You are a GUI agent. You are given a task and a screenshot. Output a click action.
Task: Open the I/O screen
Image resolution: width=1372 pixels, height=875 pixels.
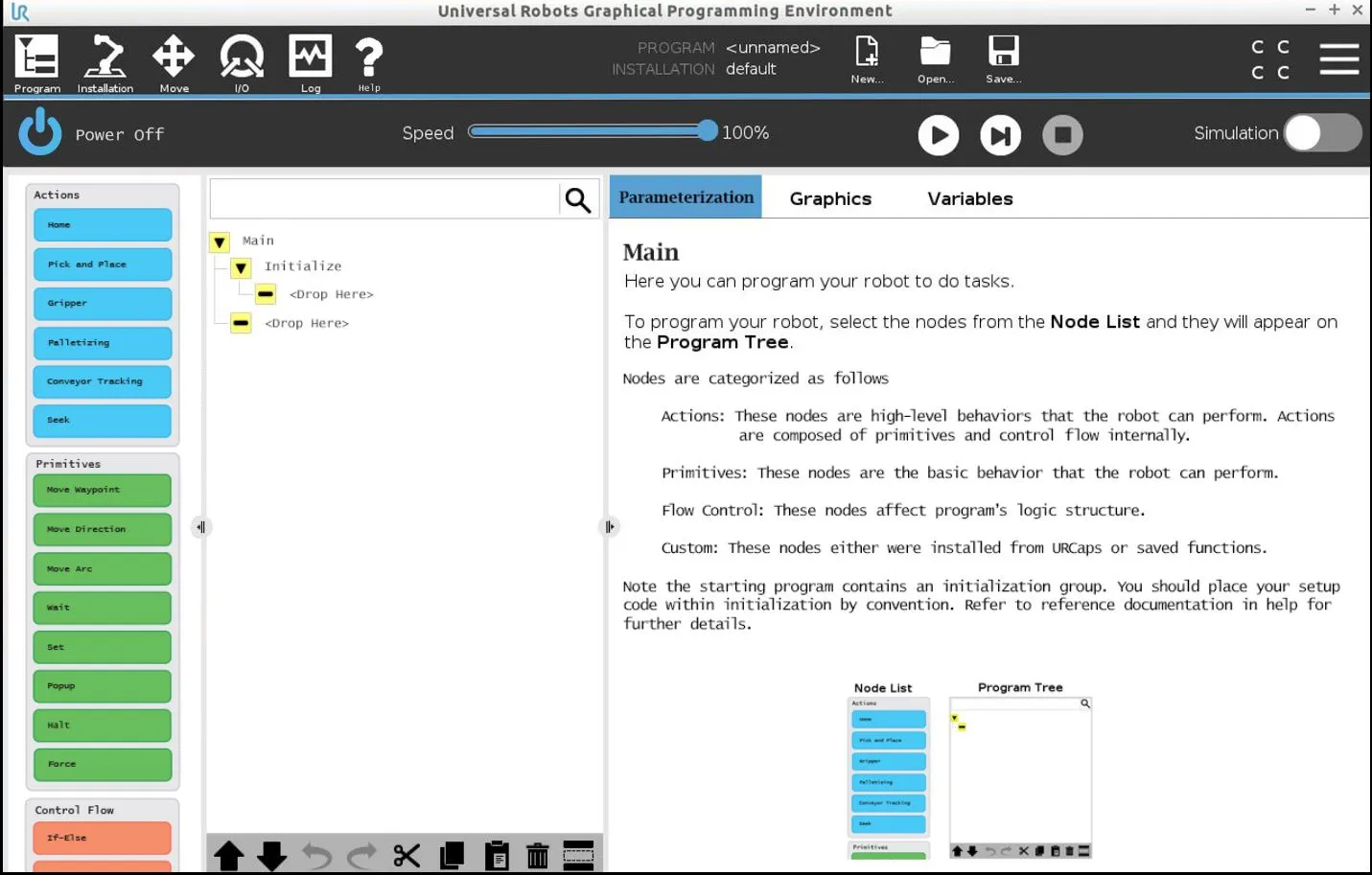click(242, 64)
